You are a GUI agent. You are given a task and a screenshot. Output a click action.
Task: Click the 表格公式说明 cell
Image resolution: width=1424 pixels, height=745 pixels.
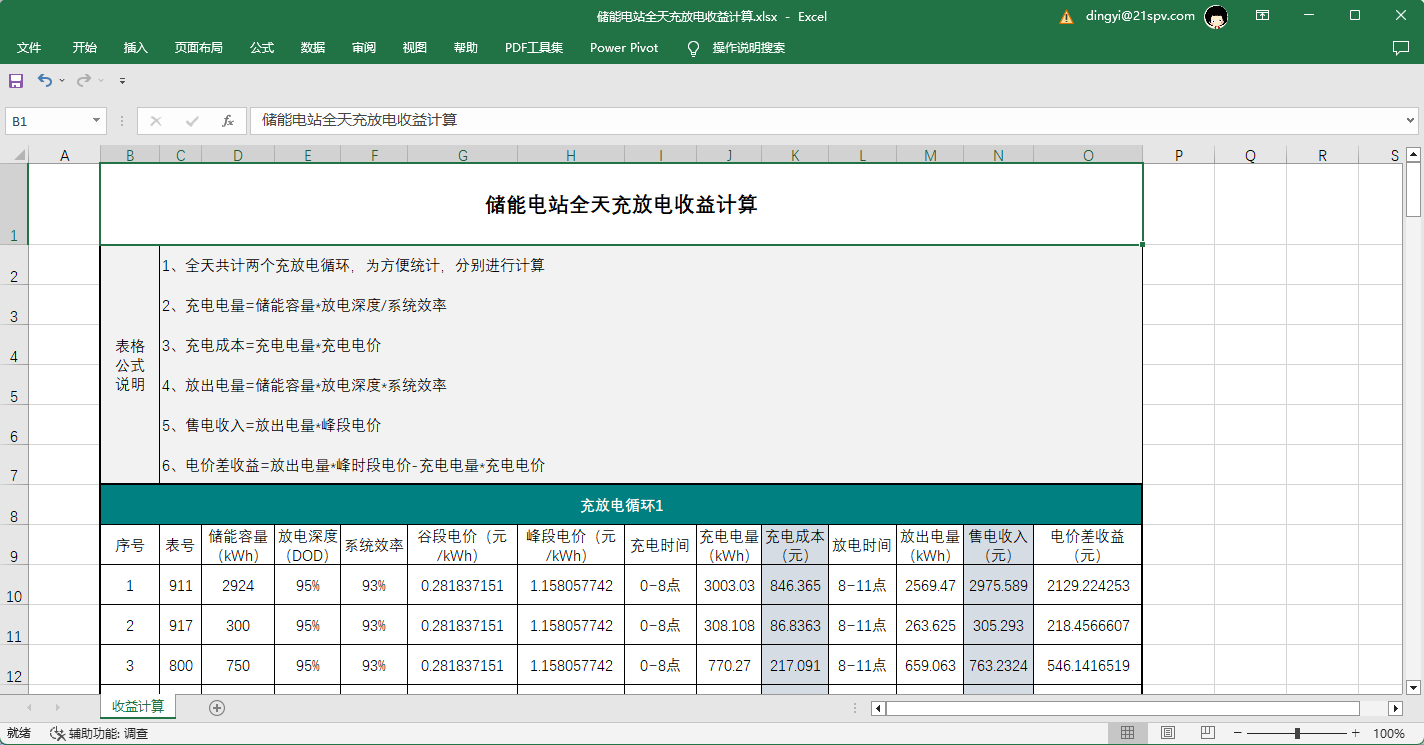(130, 365)
